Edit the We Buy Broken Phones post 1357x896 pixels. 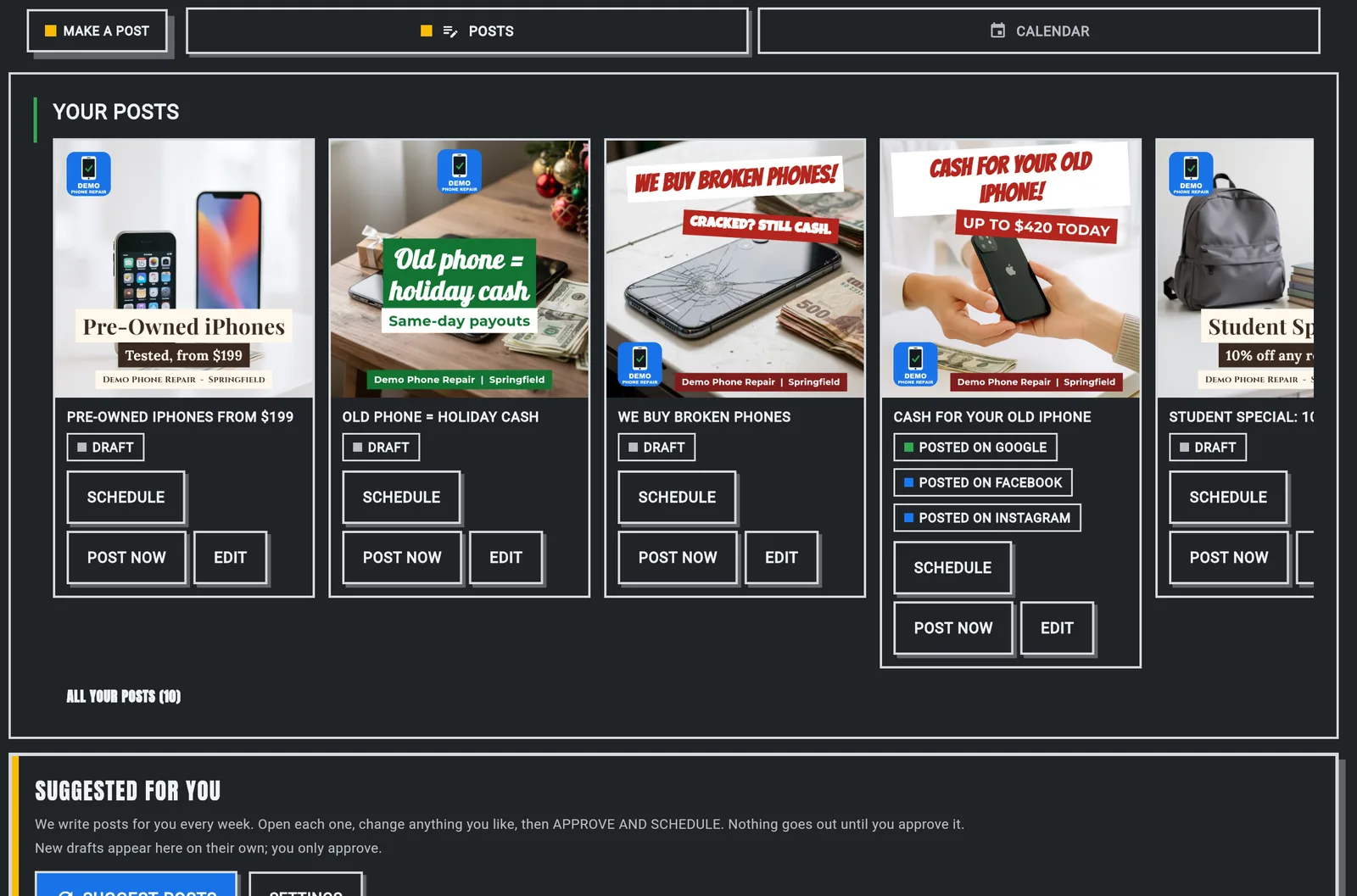[782, 558]
